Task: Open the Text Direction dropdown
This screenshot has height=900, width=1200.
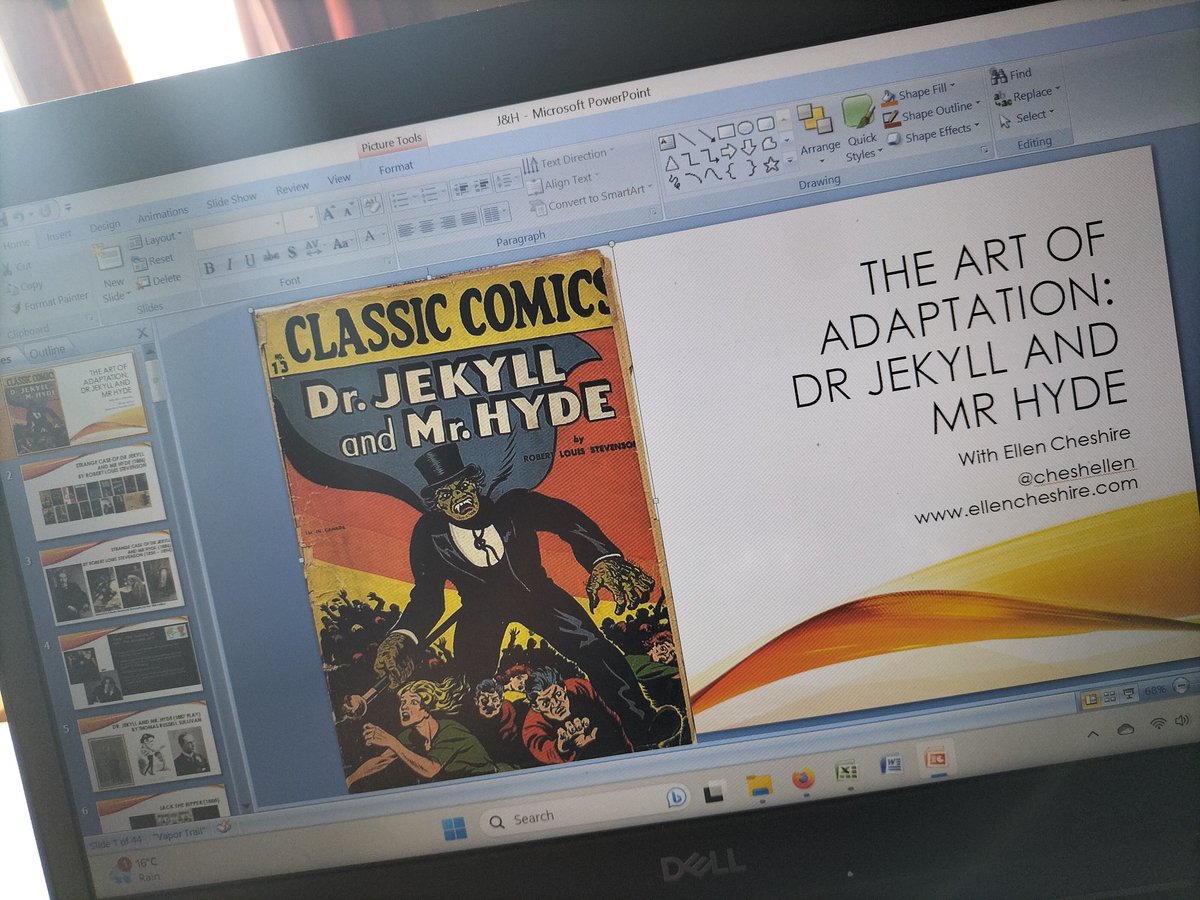Action: click(x=568, y=159)
